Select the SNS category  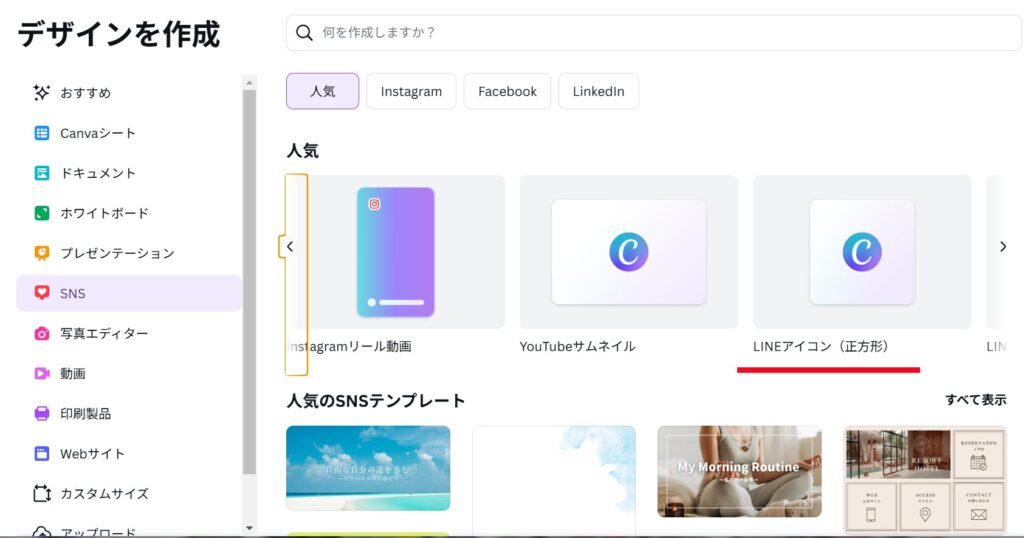pyautogui.click(x=129, y=293)
